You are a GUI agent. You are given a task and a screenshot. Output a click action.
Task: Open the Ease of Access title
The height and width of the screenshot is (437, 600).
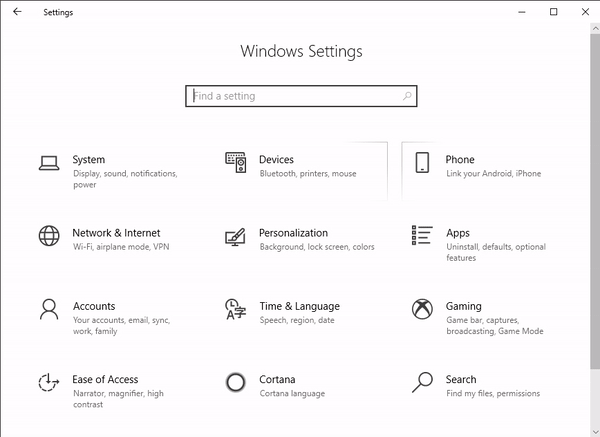105,379
